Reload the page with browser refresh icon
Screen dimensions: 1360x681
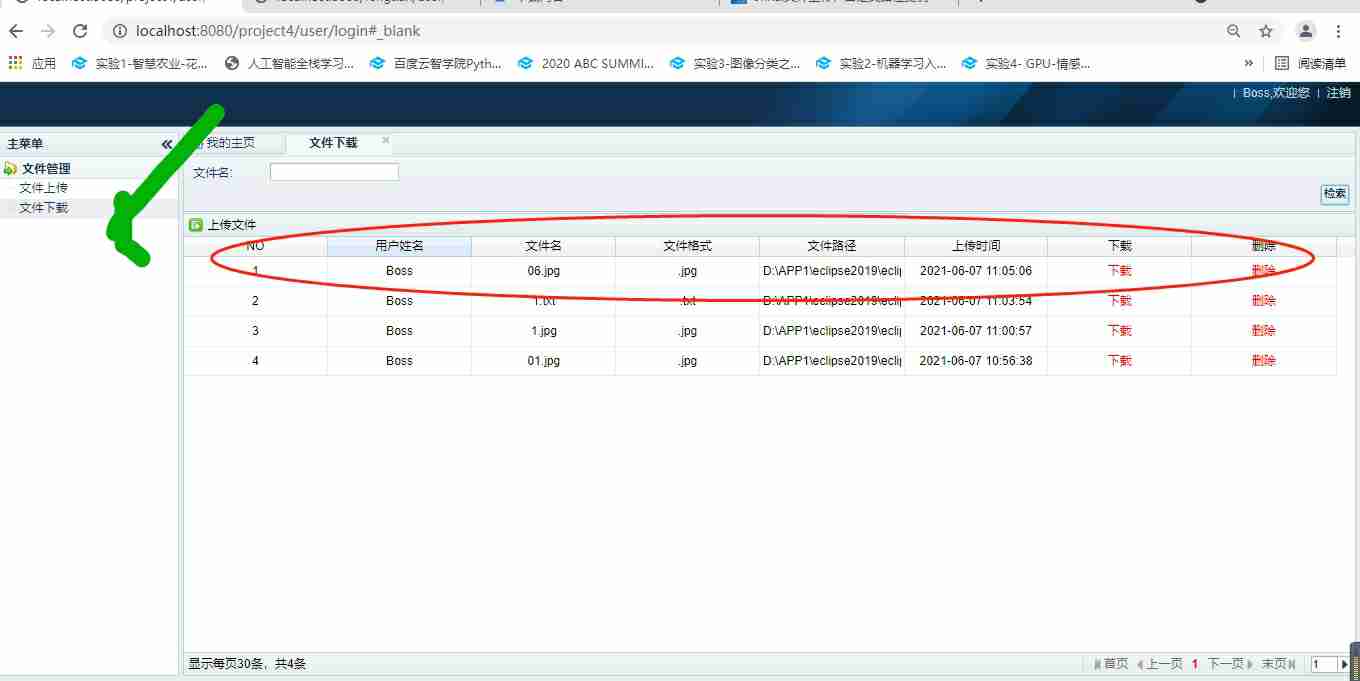80,31
